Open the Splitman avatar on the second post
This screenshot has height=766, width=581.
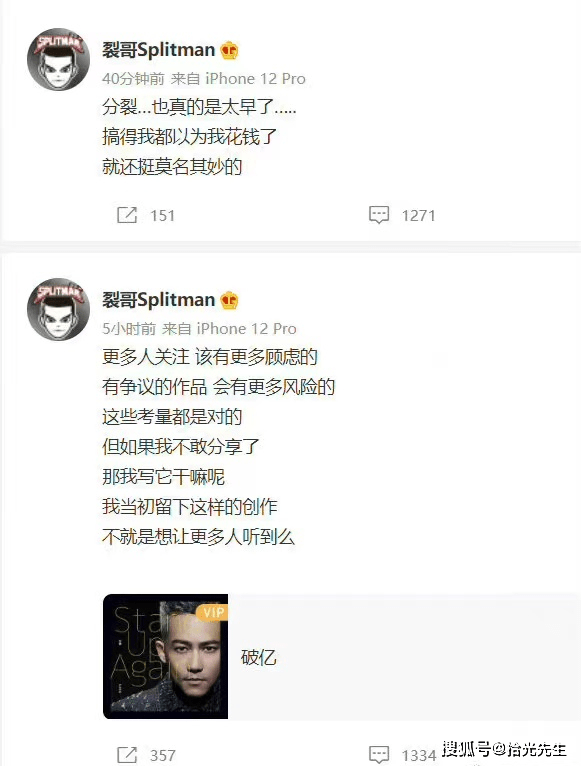pyautogui.click(x=58, y=309)
